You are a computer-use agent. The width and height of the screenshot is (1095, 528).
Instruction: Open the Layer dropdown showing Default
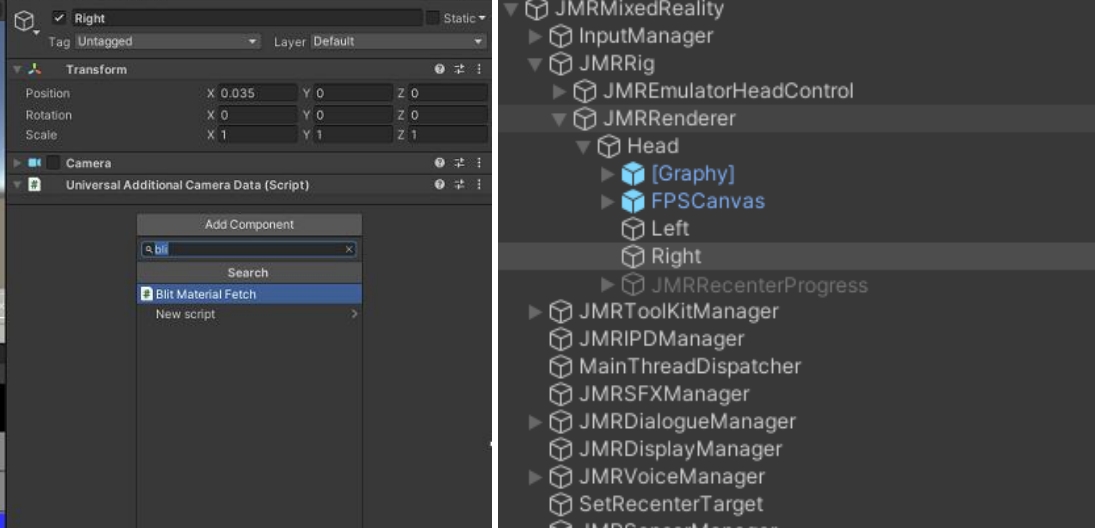(398, 42)
